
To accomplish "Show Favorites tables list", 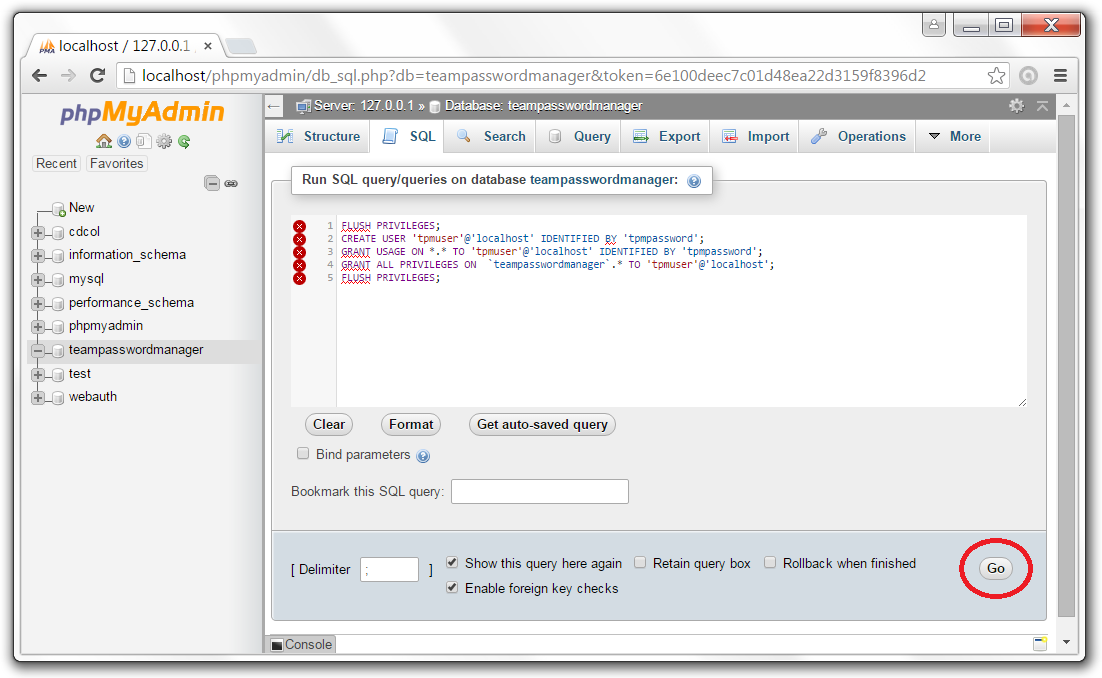I will pyautogui.click(x=117, y=164).
